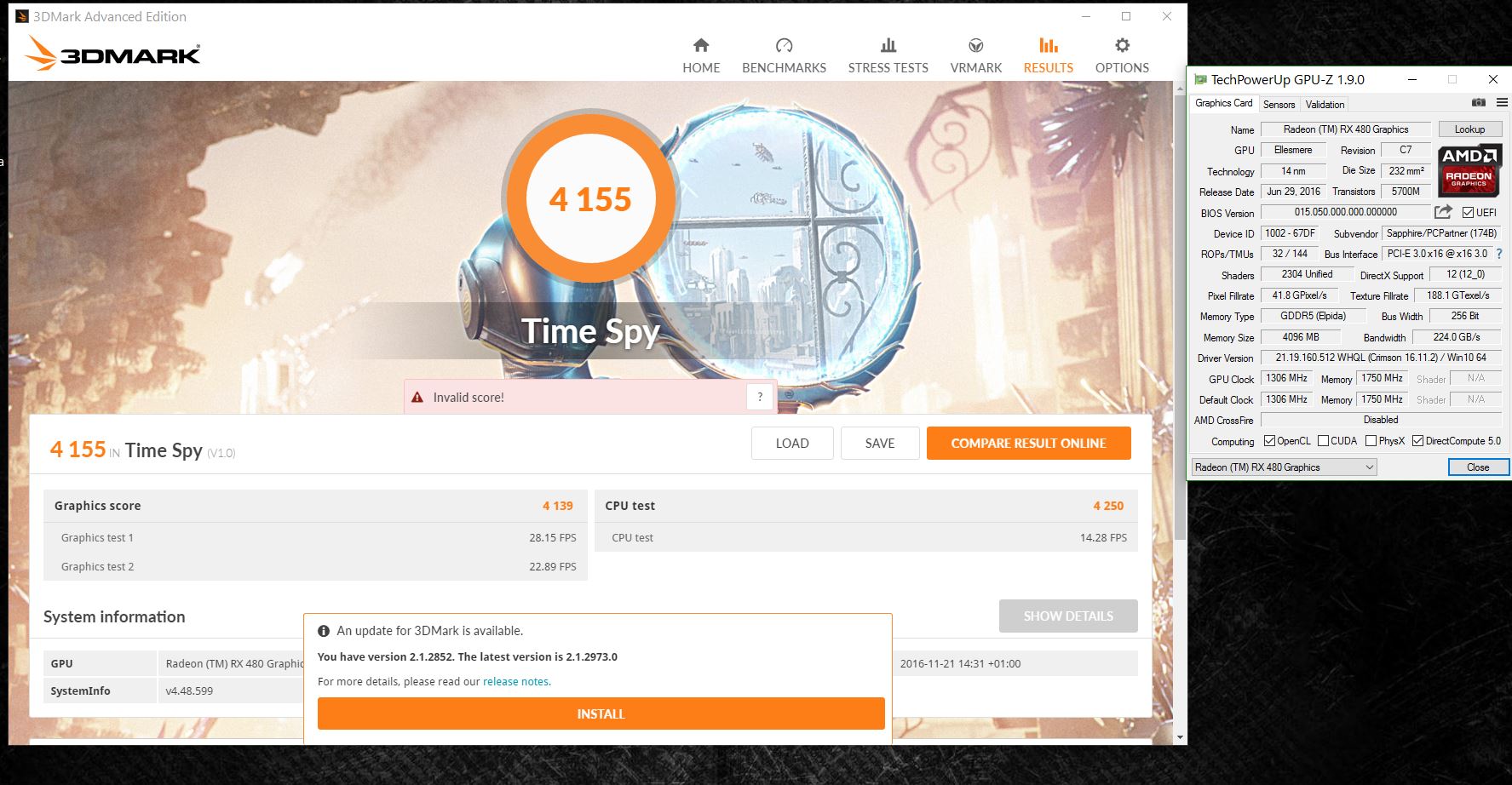The height and width of the screenshot is (785, 1512).
Task: Select the RESULTS section
Action: pyautogui.click(x=1048, y=56)
